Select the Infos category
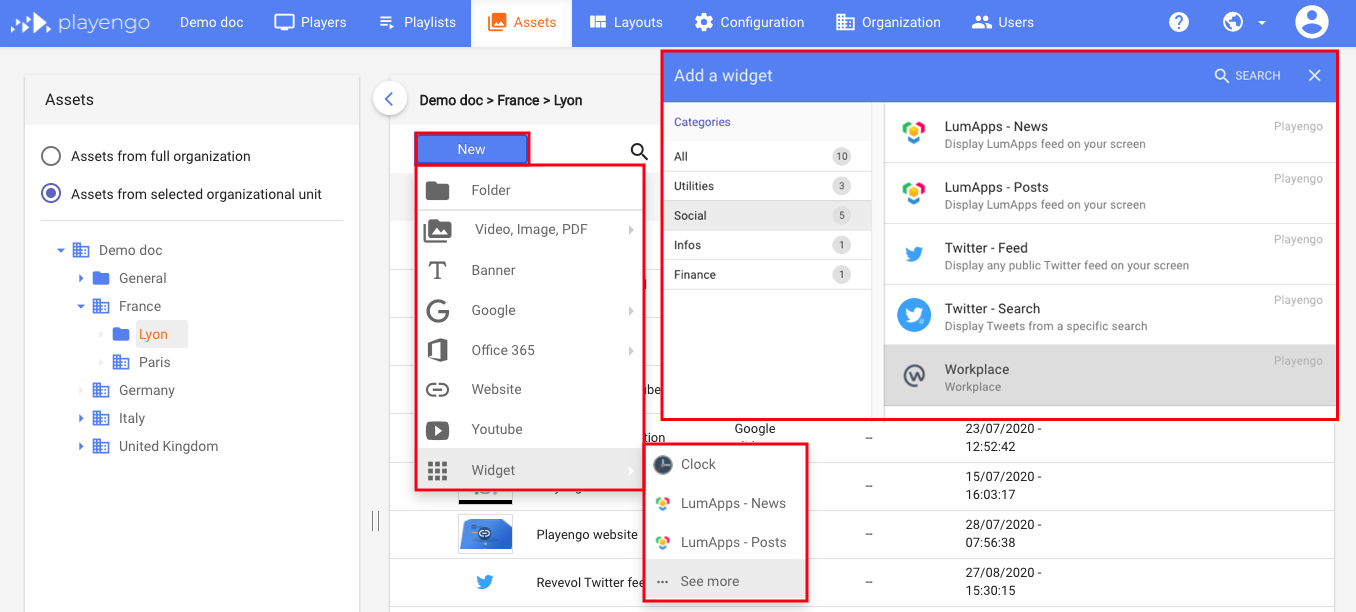 [767, 245]
